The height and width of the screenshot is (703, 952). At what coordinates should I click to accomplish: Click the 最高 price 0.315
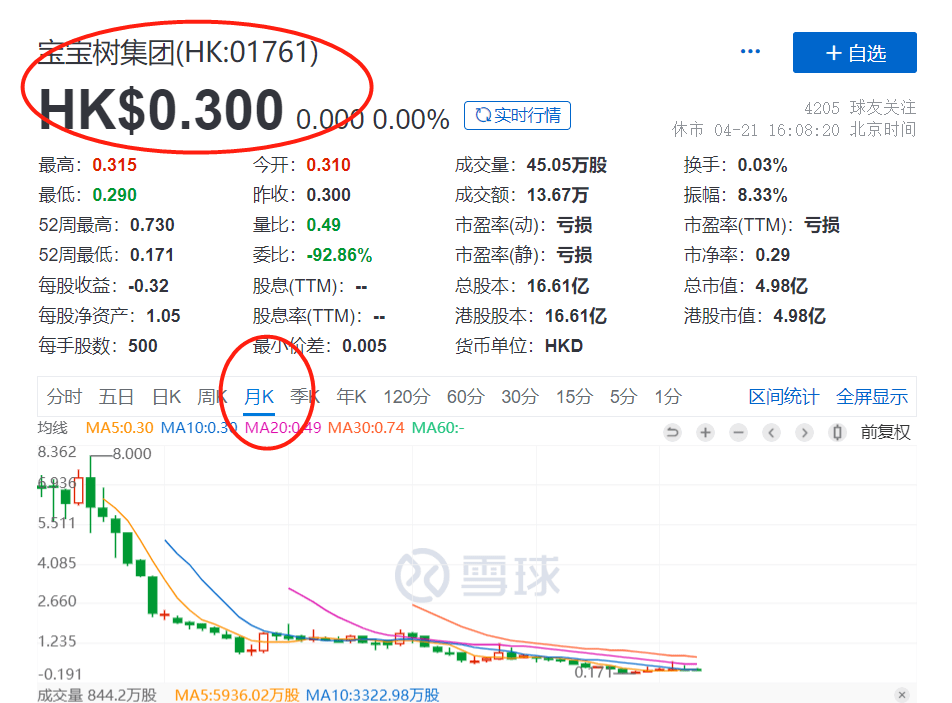114,165
